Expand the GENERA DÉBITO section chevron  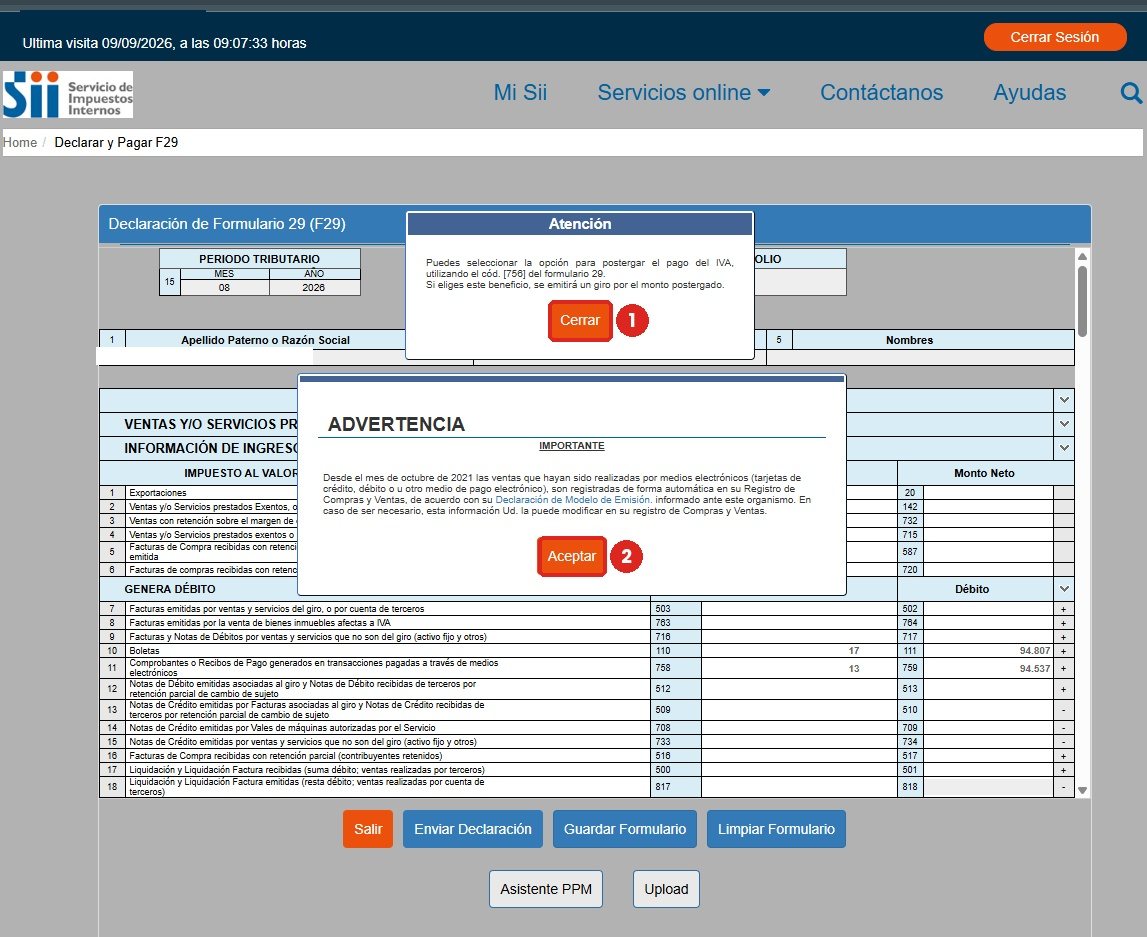click(1064, 589)
